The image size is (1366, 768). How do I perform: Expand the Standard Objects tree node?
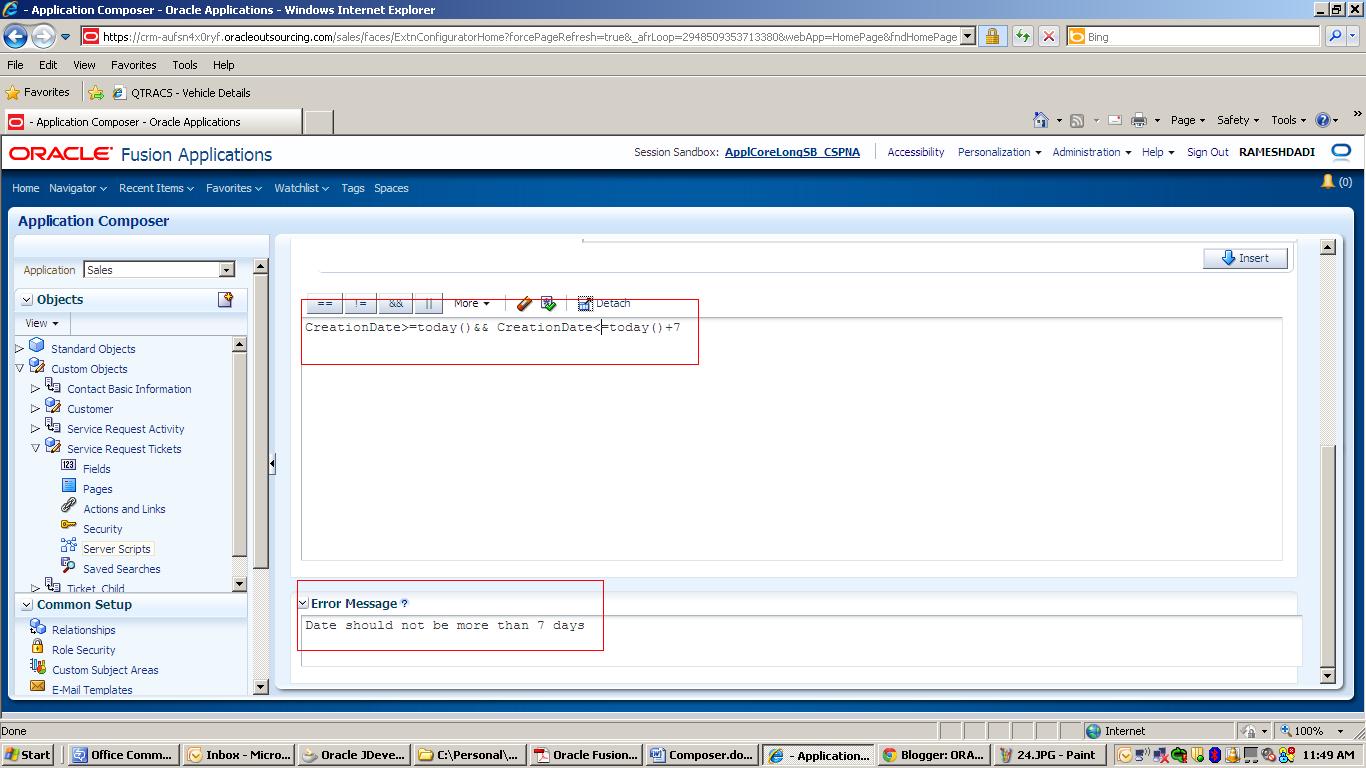point(19,348)
